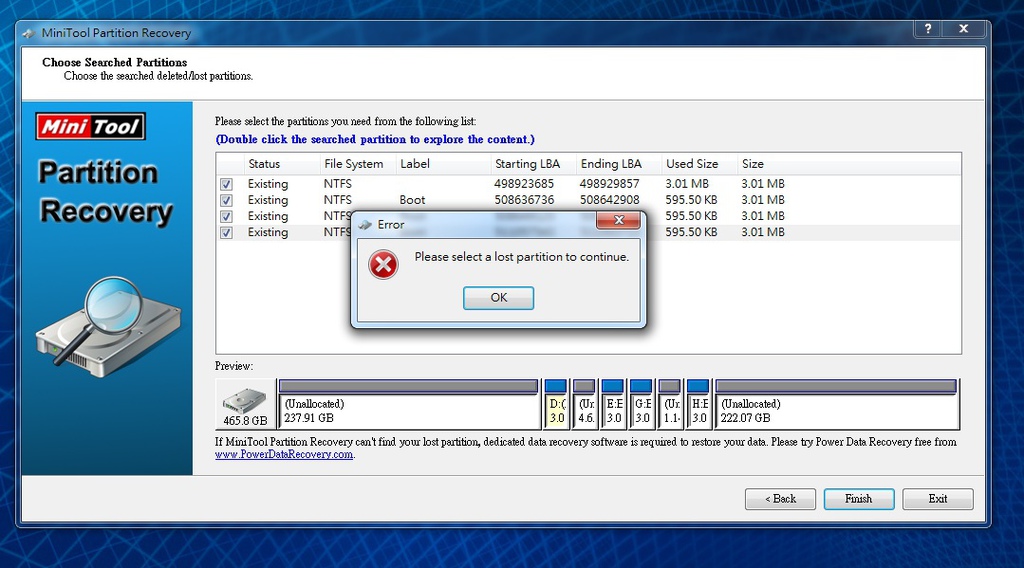1024x568 pixels.
Task: Select the E: partition block in Preview
Action: click(613, 404)
